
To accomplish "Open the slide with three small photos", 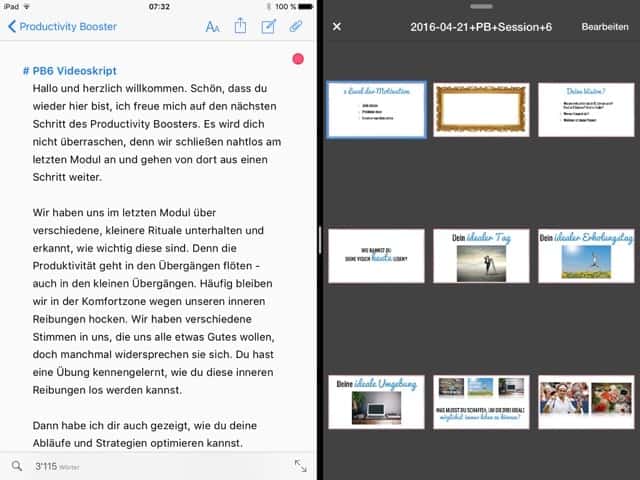I will (481, 402).
